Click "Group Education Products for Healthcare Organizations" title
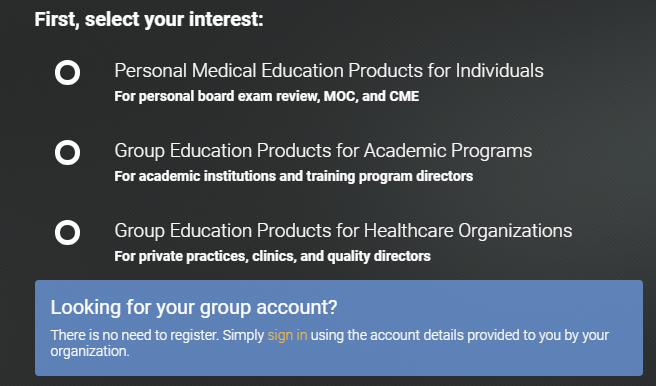 (x=343, y=231)
